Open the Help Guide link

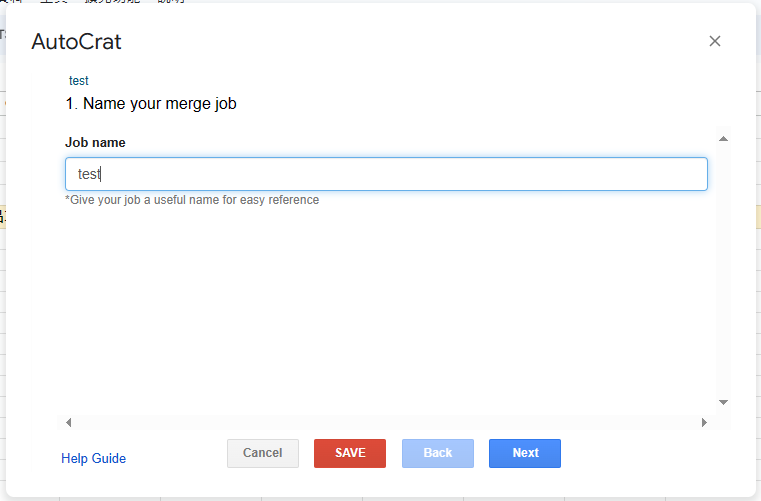pos(94,458)
